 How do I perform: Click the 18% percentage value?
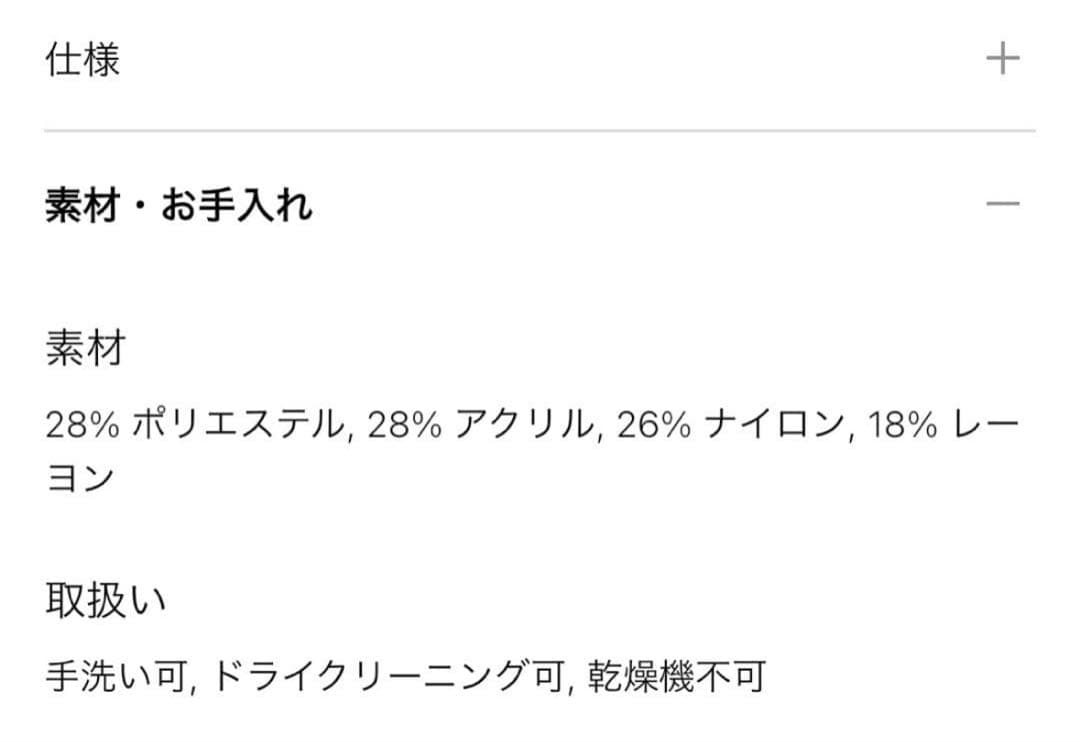[903, 426]
